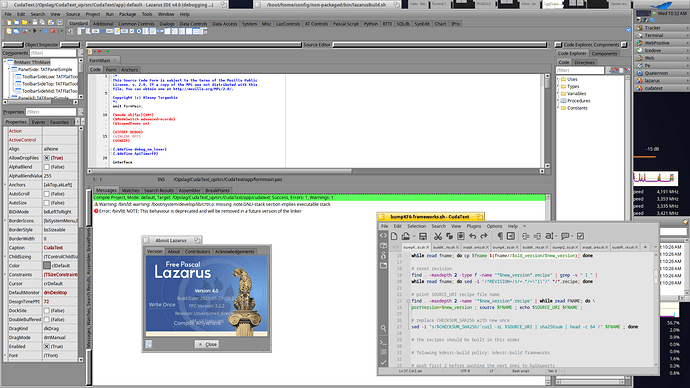
Task: Toggle unprinted characters pilcrow icon in CudaText
Action: pyautogui.click(x=500, y=236)
